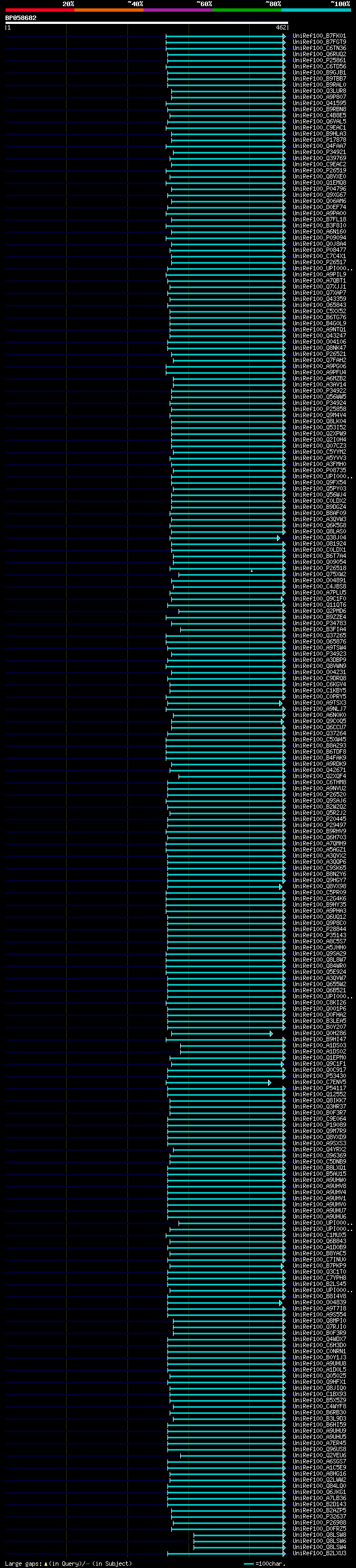Click the orange ~40% identity color band

(x=109, y=10)
